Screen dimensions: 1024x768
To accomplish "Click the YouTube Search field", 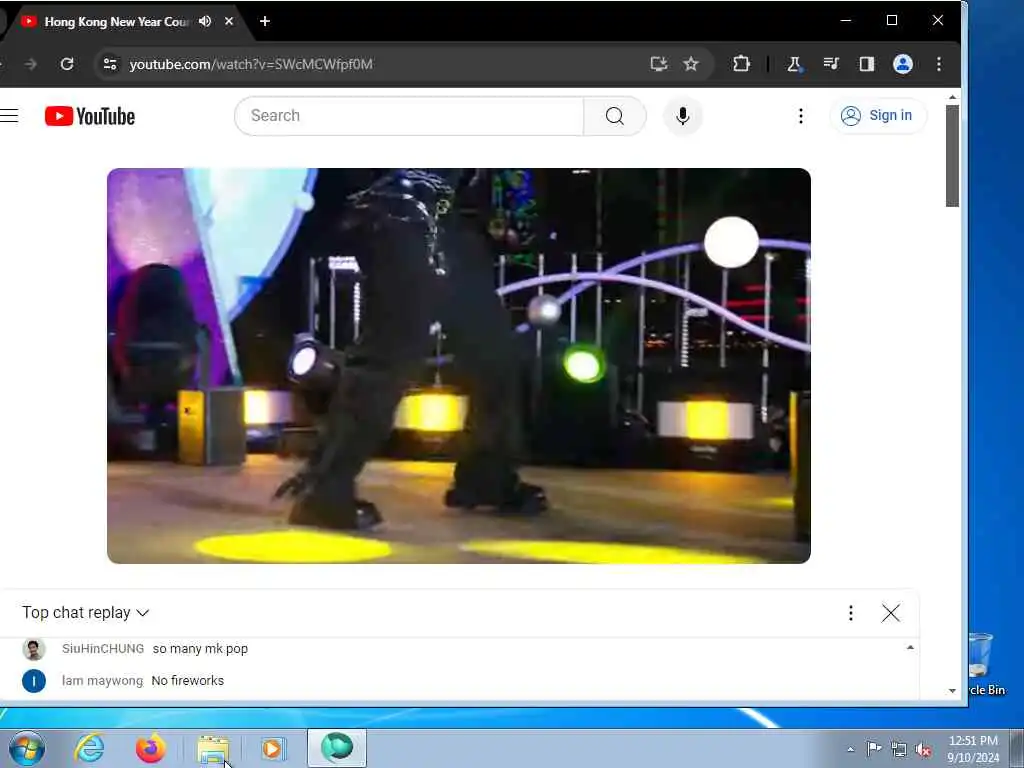I will (x=409, y=116).
